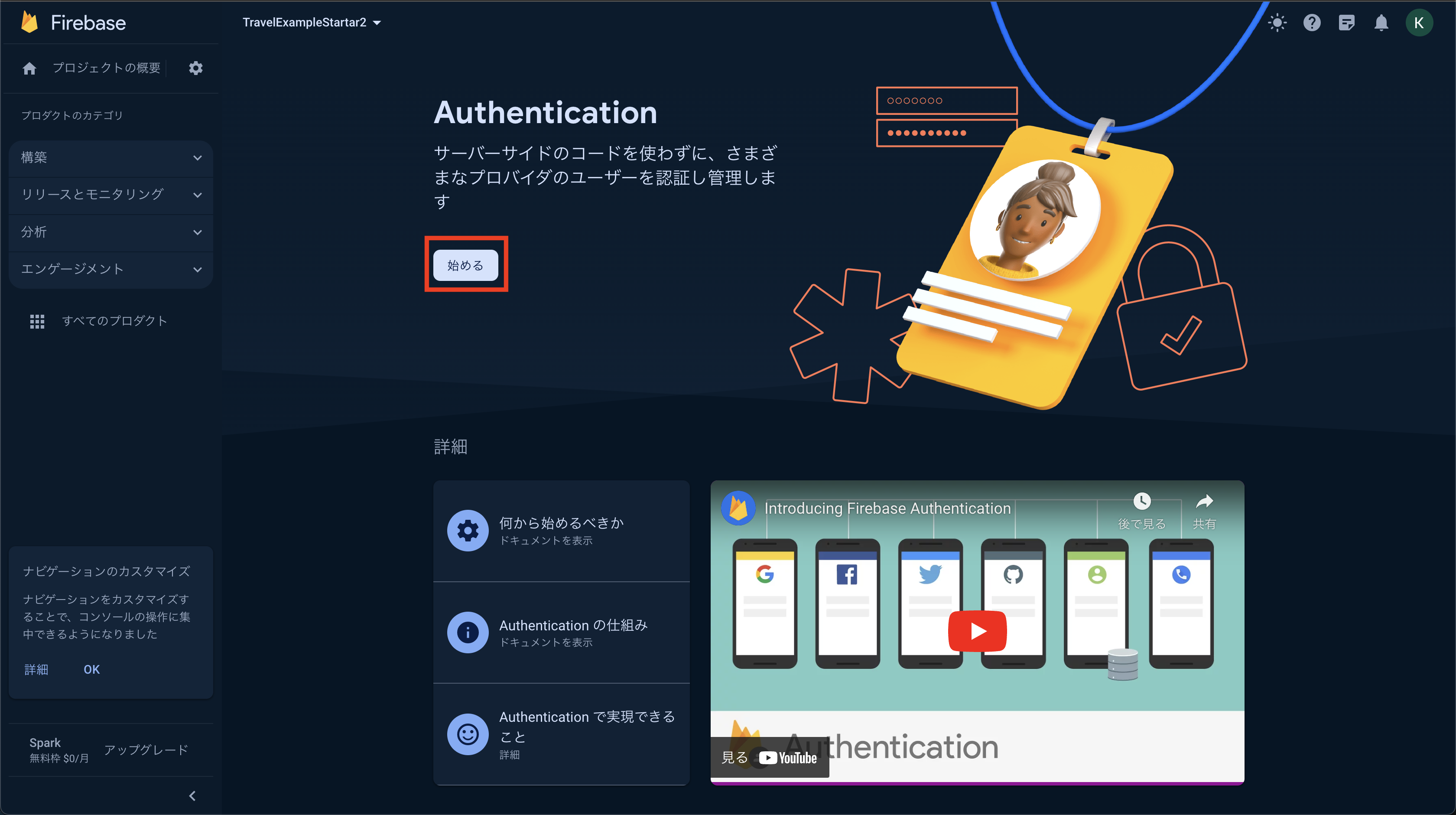The height and width of the screenshot is (815, 1456).
Task: Expand the 構築 category
Action: tap(111, 158)
